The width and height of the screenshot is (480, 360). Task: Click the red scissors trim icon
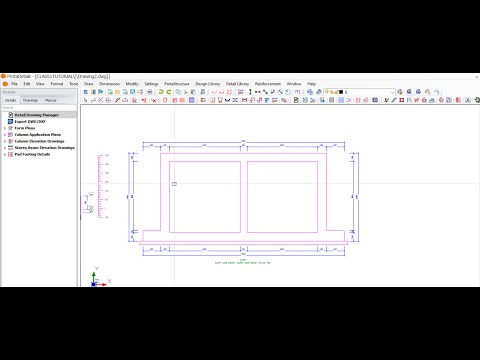pos(154,100)
